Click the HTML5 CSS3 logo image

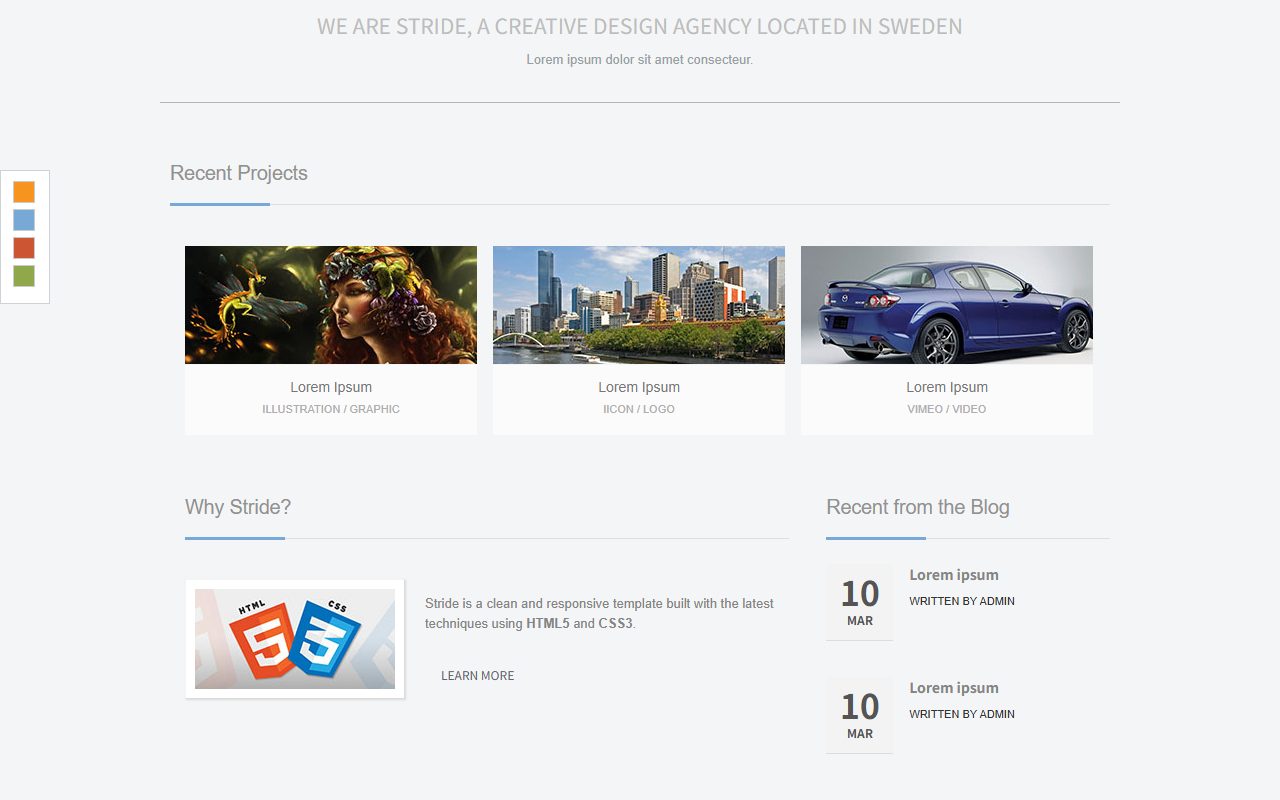(295, 639)
